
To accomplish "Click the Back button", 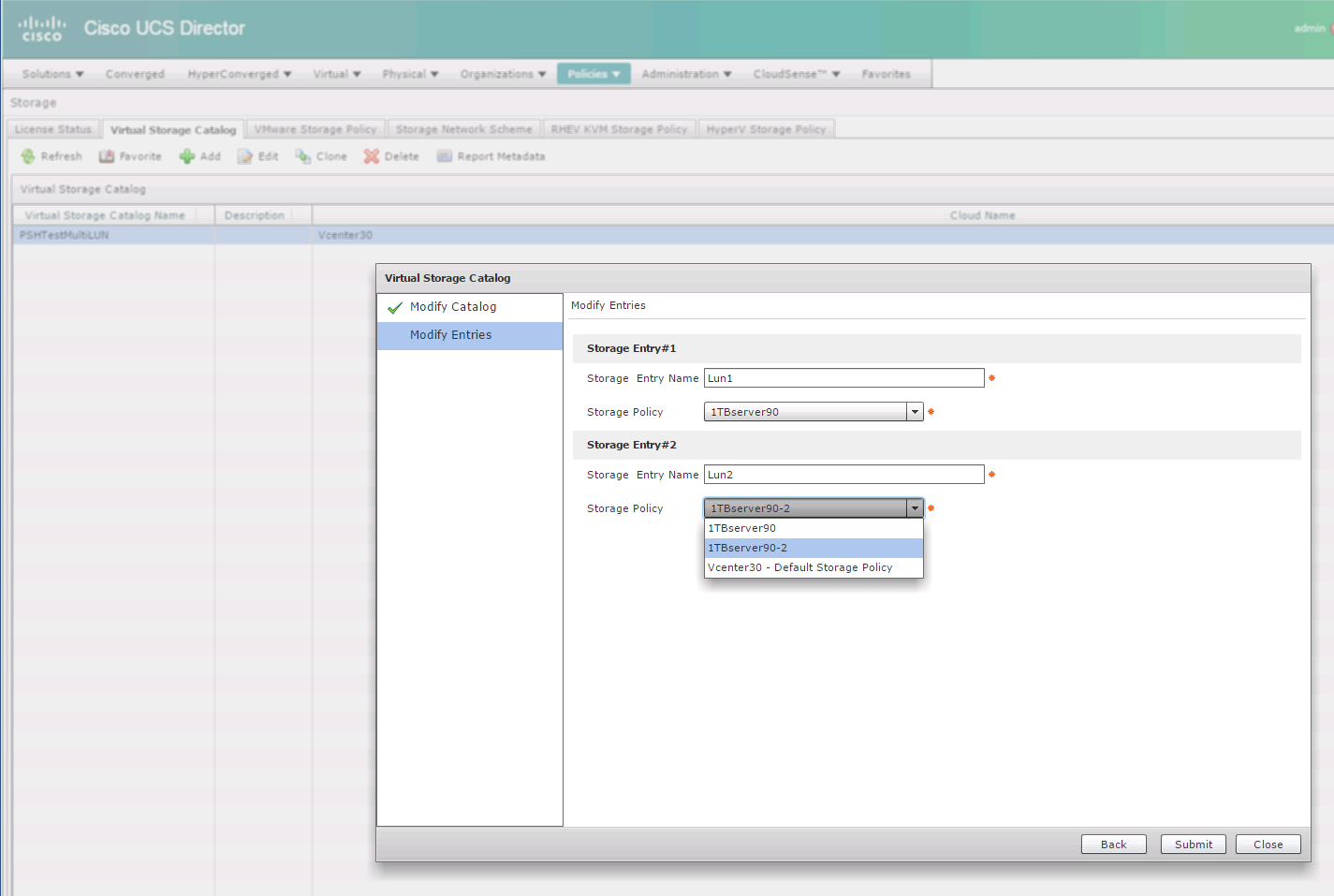I will click(x=1113, y=844).
